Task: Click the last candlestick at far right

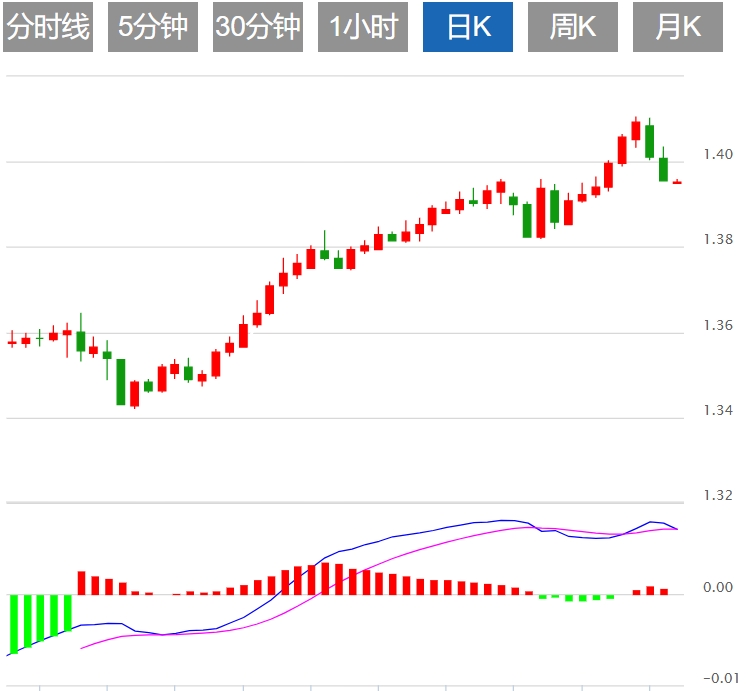Action: point(677,182)
